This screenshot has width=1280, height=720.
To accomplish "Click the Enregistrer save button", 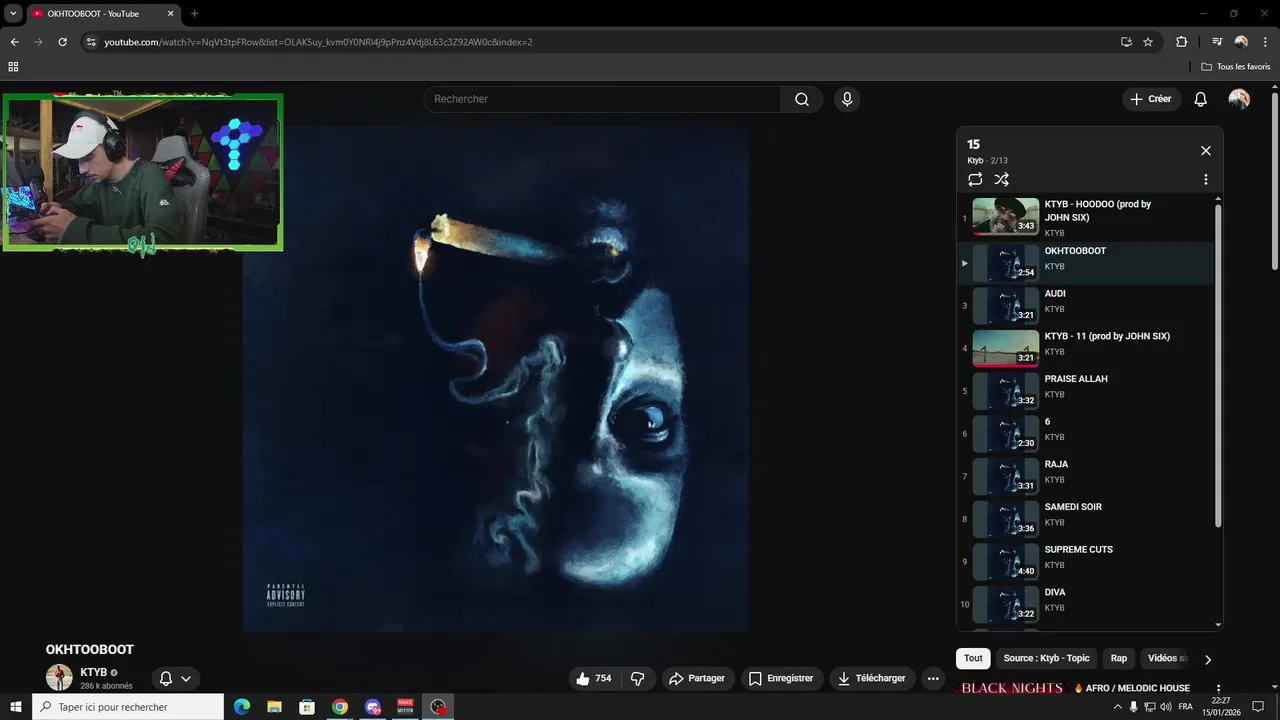I will click(x=782, y=678).
